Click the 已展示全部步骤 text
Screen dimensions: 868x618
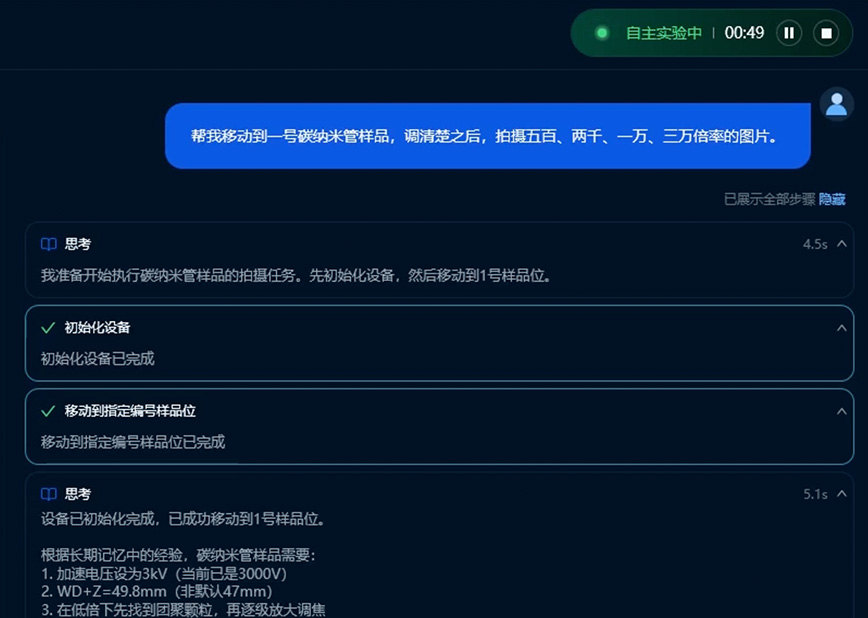coord(769,199)
